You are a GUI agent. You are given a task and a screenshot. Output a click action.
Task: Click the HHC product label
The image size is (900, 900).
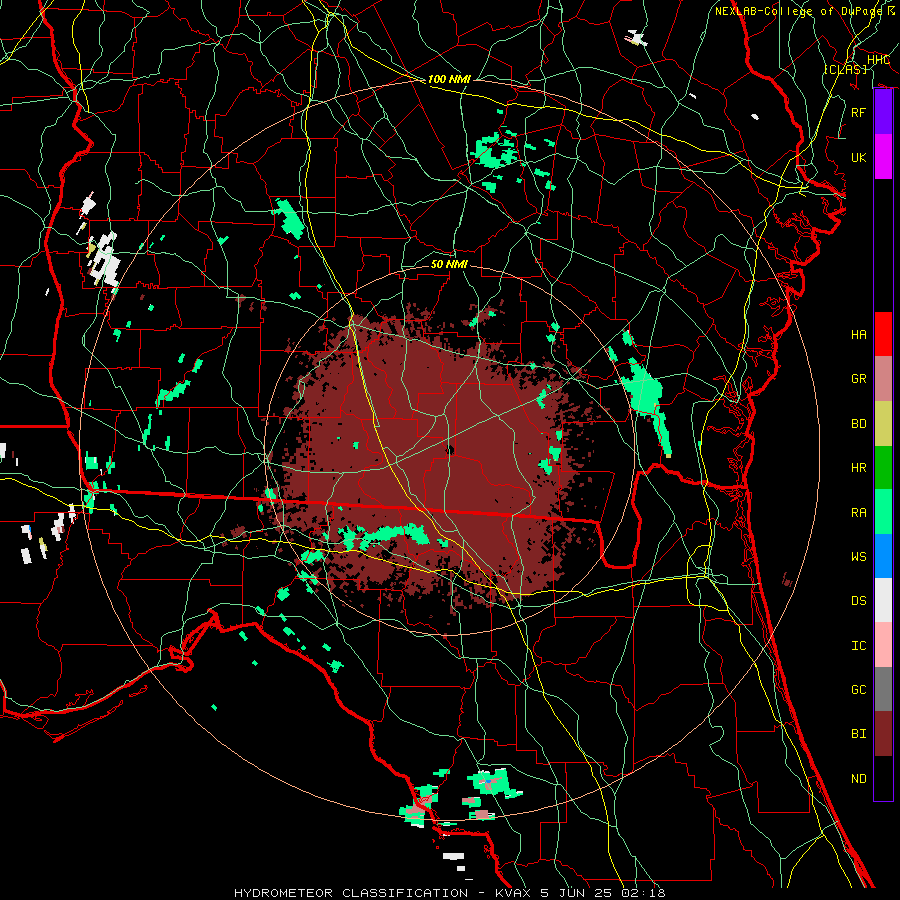[878, 60]
